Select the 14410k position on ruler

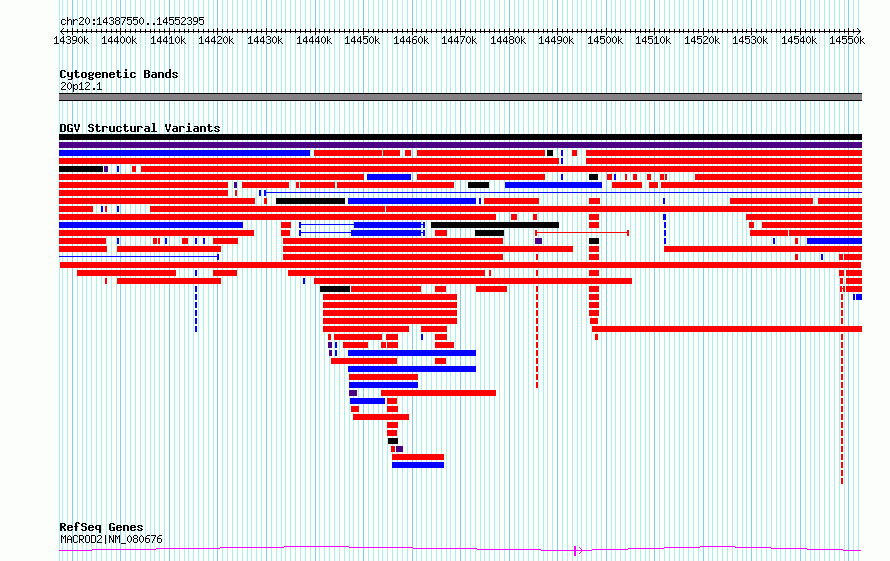pyautogui.click(x=168, y=40)
